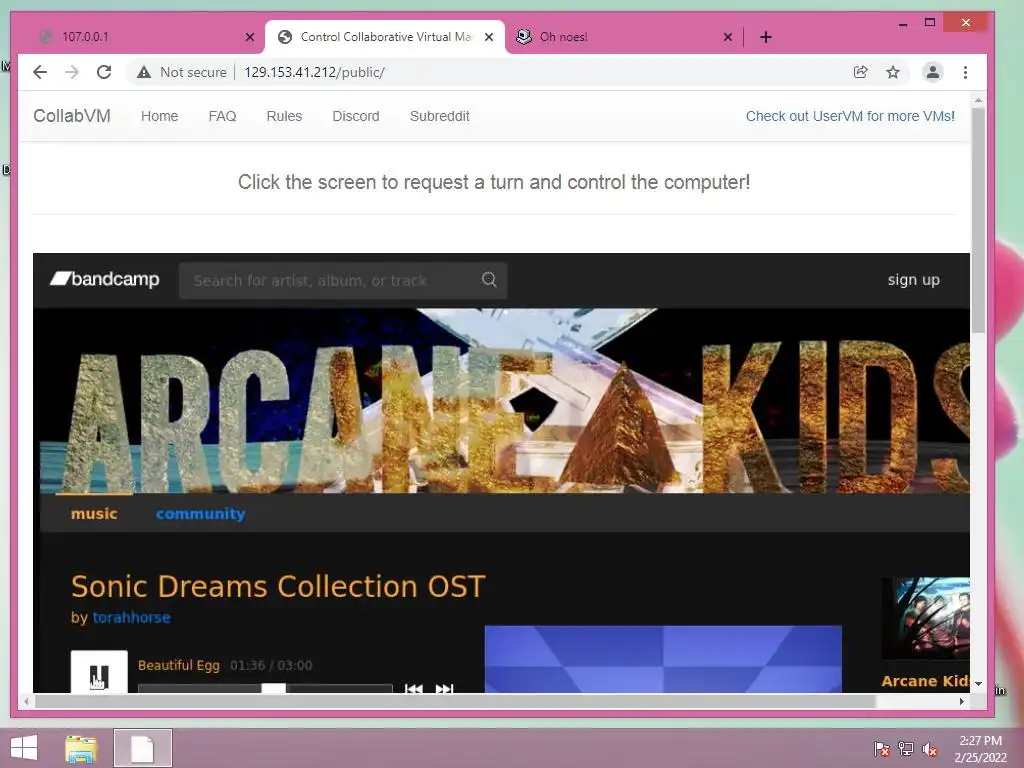Viewport: 1024px width, 768px height.
Task: Open the Arcane Kids band photo
Action: tap(926, 618)
